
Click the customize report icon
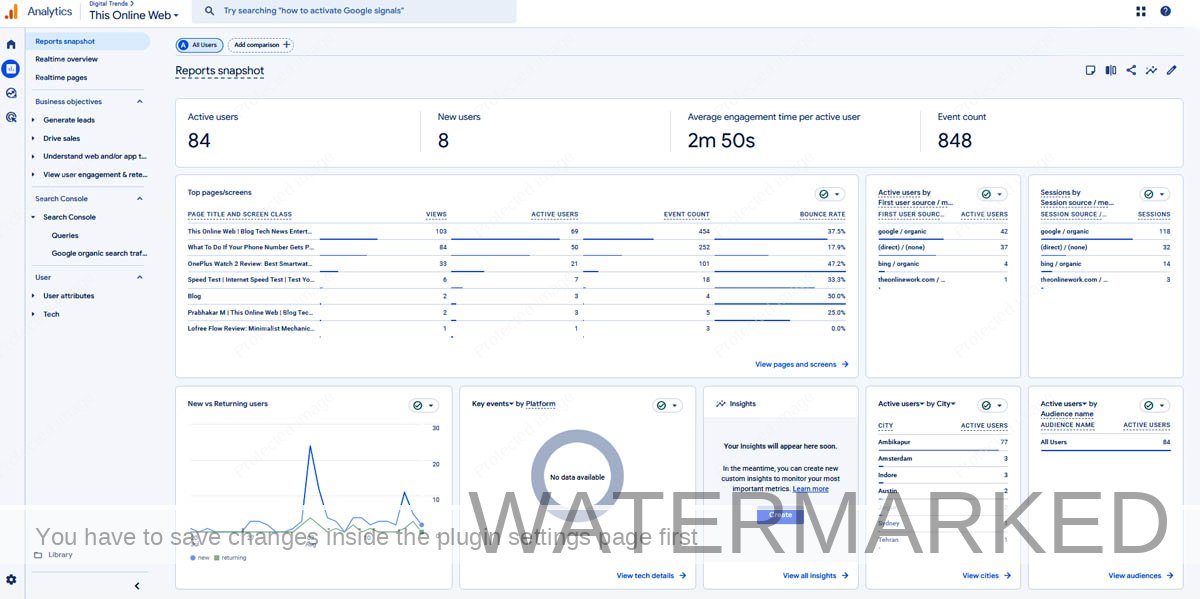(x=1091, y=70)
